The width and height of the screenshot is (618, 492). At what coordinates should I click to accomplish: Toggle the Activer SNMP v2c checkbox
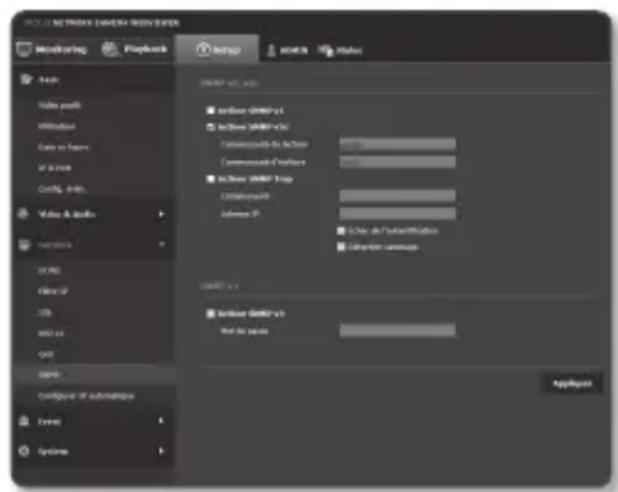(x=210, y=127)
